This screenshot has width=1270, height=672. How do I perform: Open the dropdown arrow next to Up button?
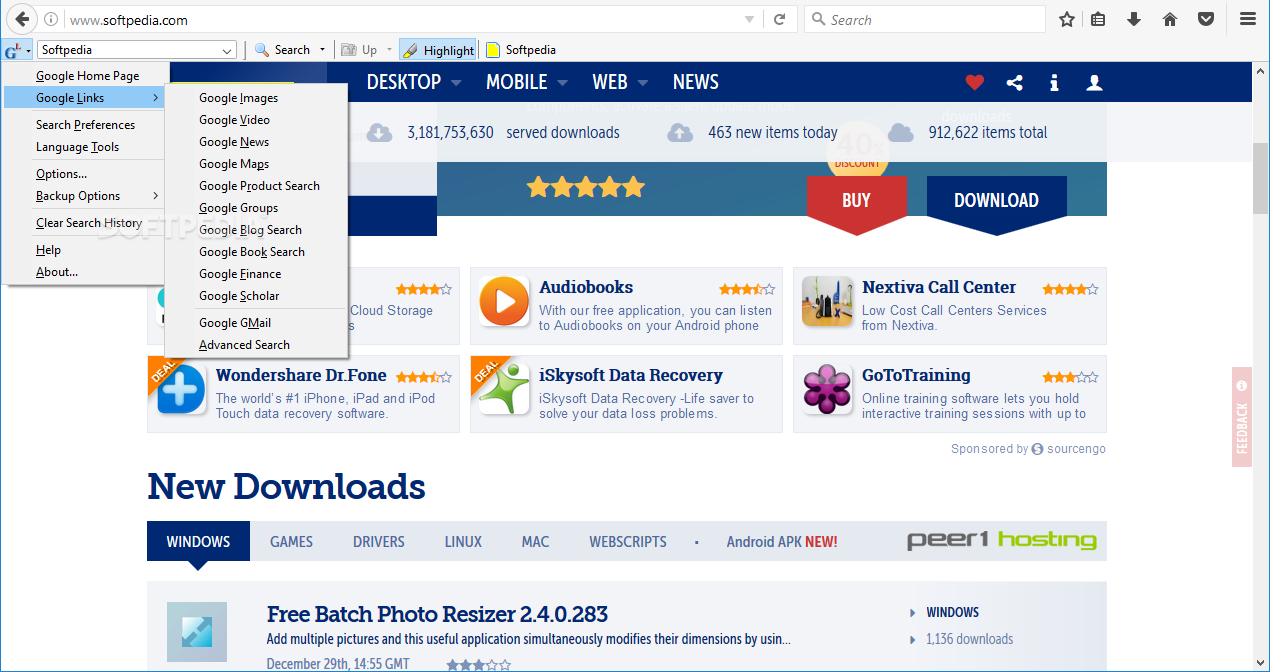click(389, 50)
